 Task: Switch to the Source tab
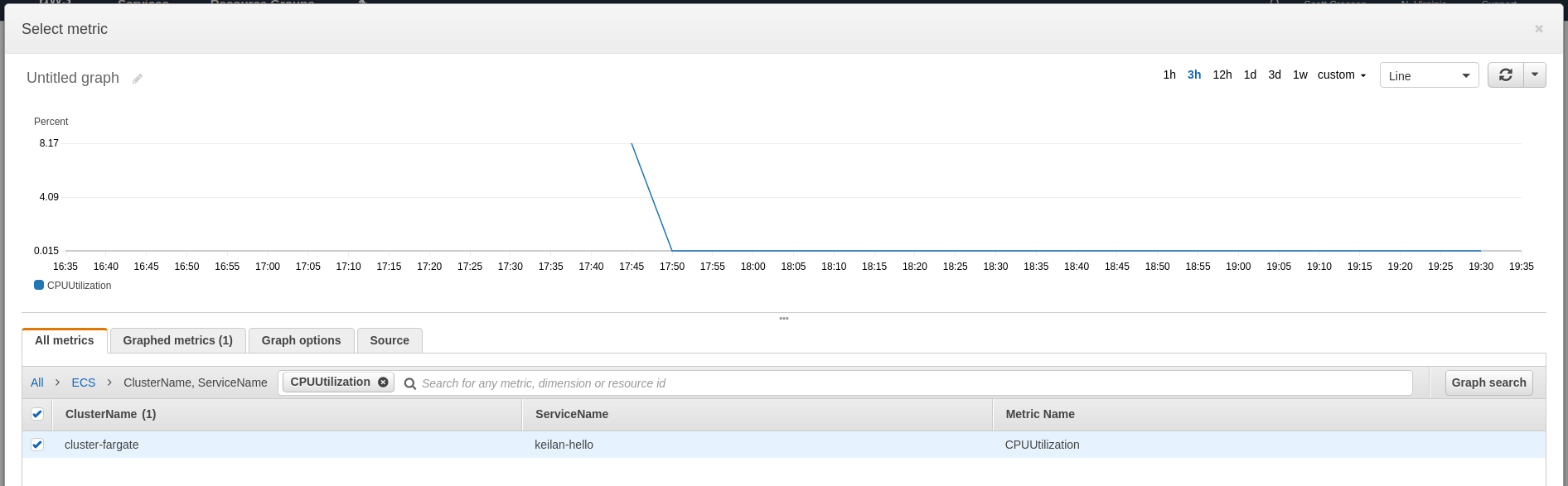[x=390, y=340]
